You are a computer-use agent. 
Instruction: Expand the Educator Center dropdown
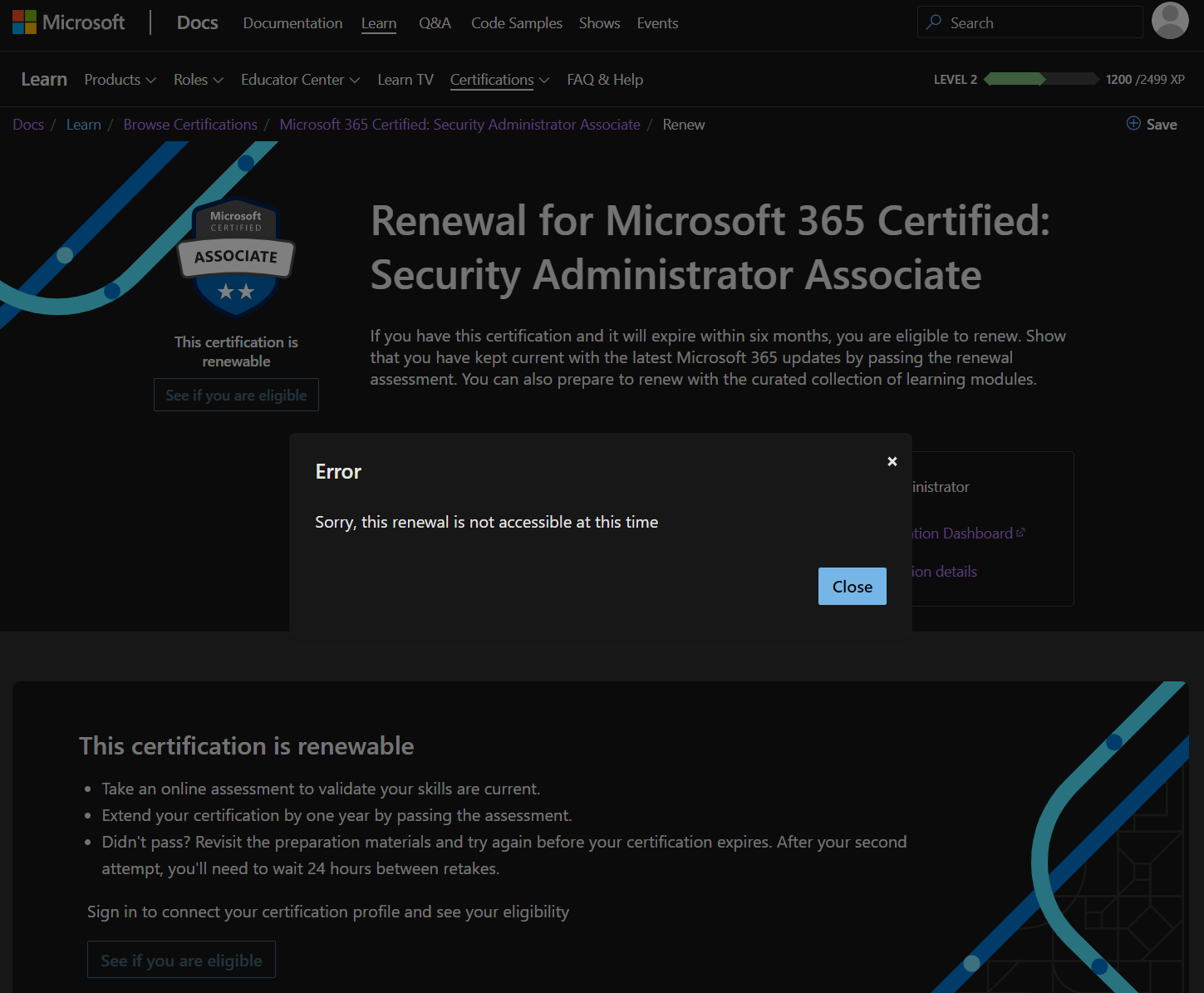[x=299, y=79]
